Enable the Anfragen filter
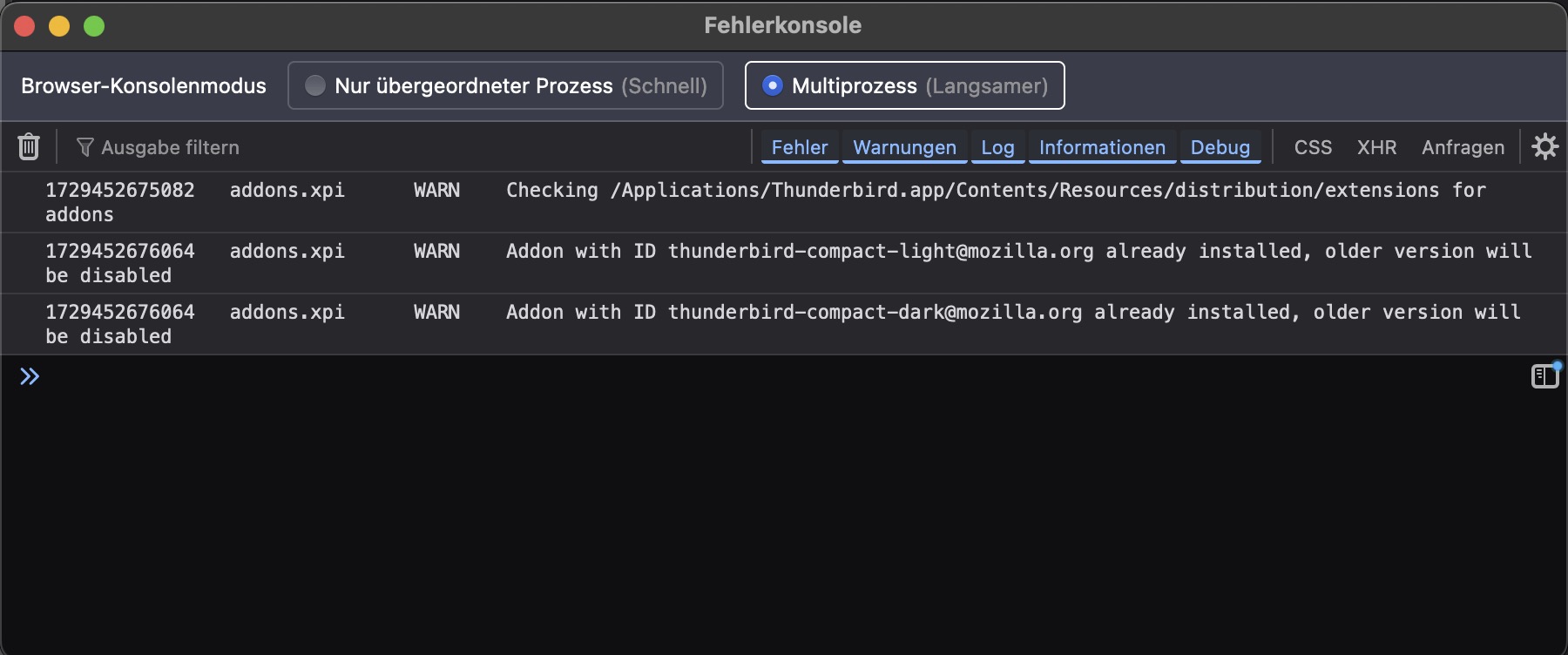 [1463, 147]
